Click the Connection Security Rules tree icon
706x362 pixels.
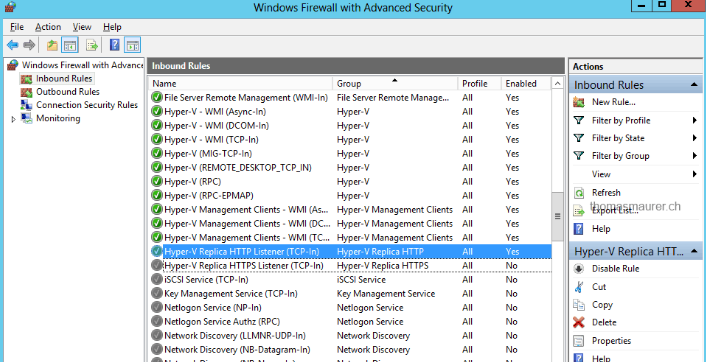(x=27, y=105)
